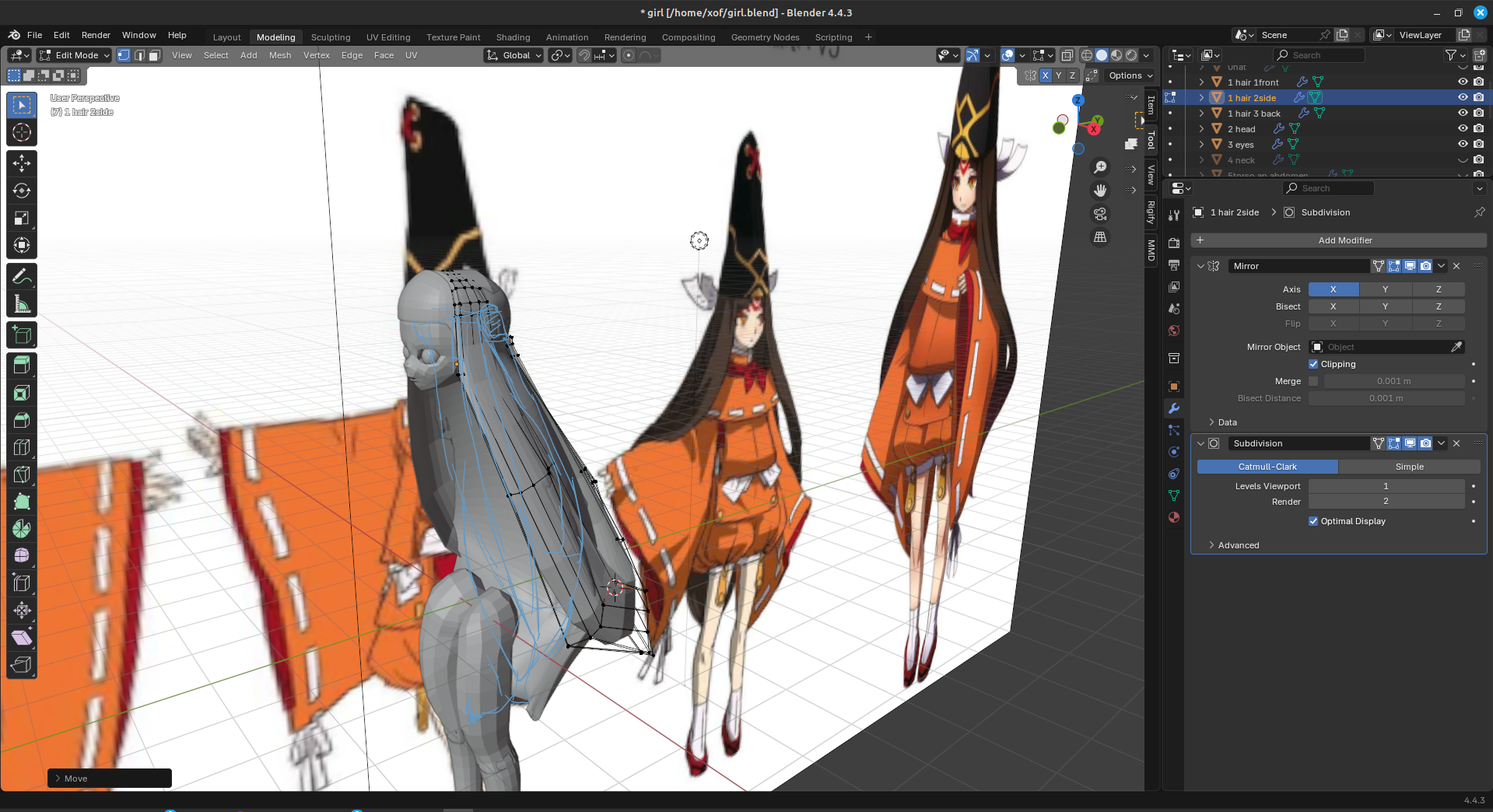This screenshot has width=1493, height=812.
Task: Open the Output properties tab
Action: click(1174, 265)
